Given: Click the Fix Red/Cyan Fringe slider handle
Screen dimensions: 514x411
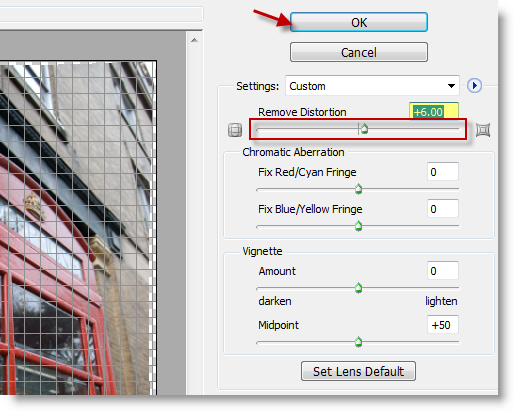Looking at the screenshot, I should 358,189.
